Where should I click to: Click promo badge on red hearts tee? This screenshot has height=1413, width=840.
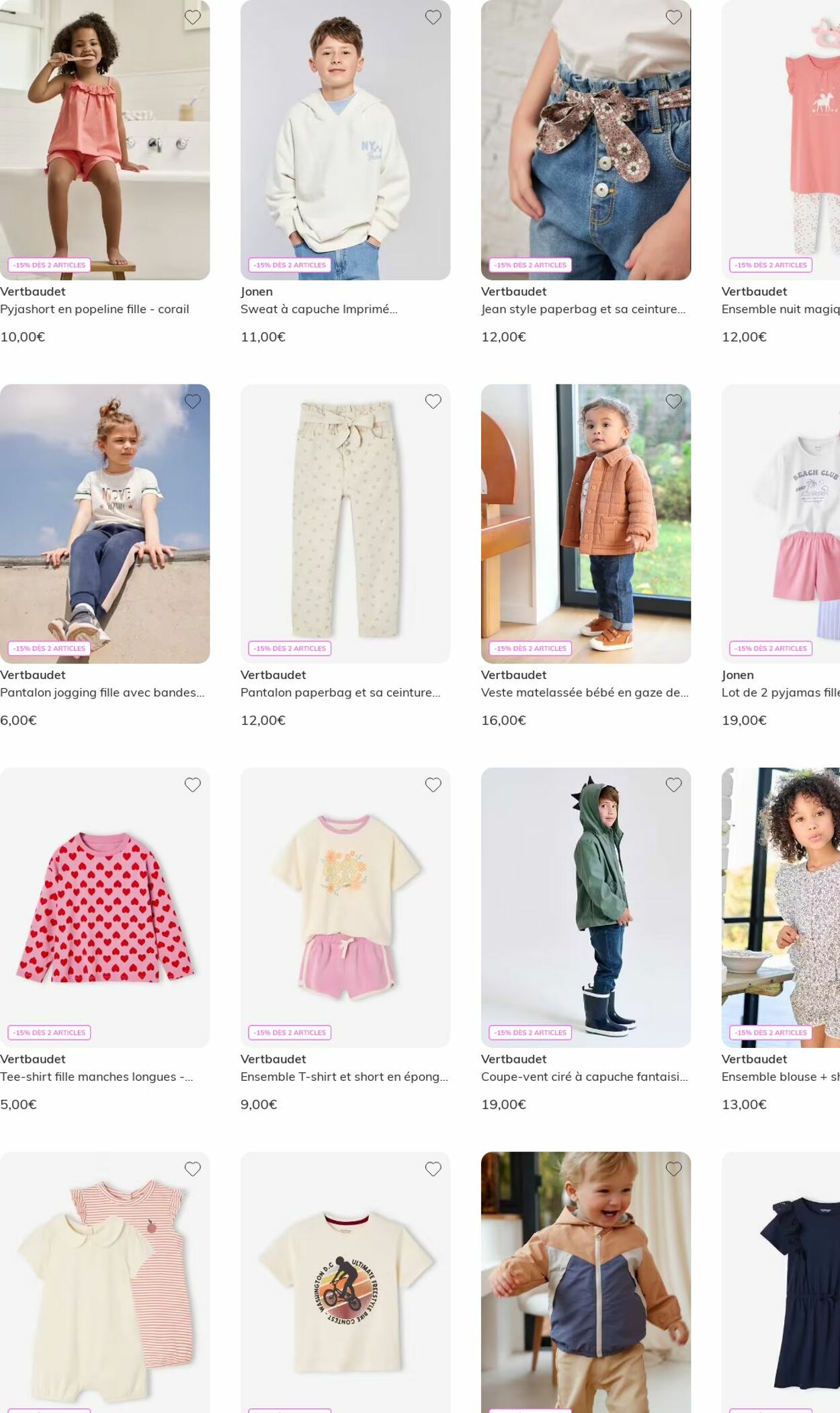coord(49,1033)
